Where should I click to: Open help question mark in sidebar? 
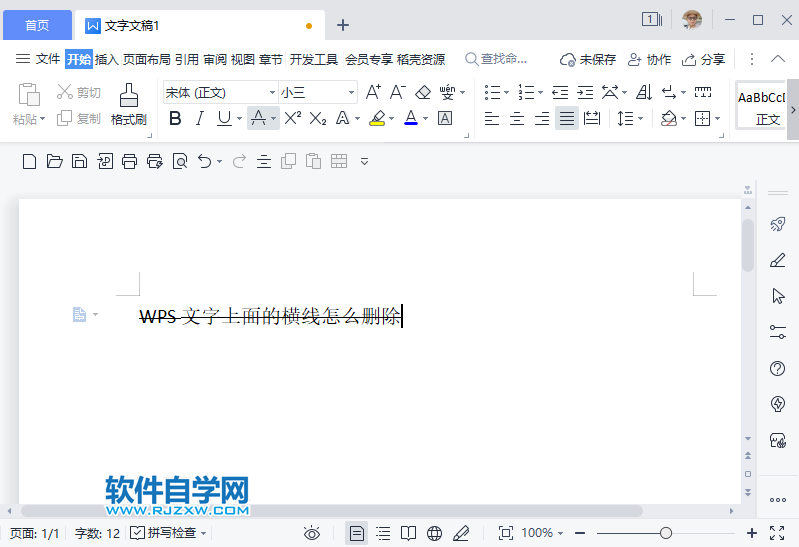click(x=778, y=368)
